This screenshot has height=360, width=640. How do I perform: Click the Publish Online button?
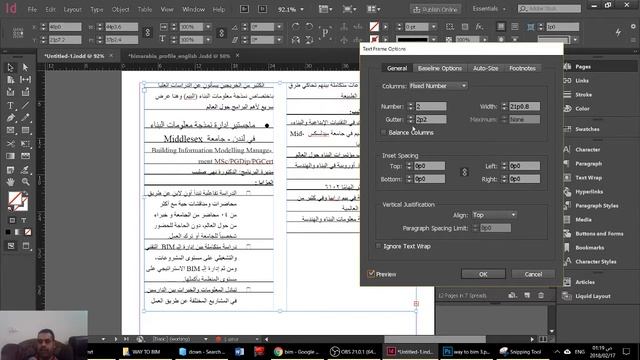(436, 9)
